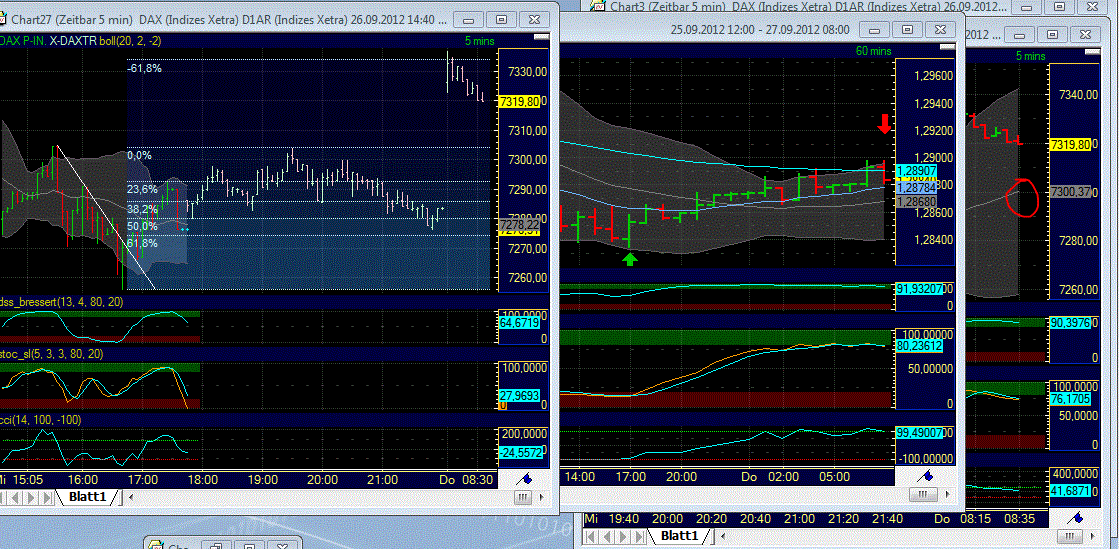The width and height of the screenshot is (1119, 549).
Task: Click the 27,9693 stochastic value
Action: (520, 395)
